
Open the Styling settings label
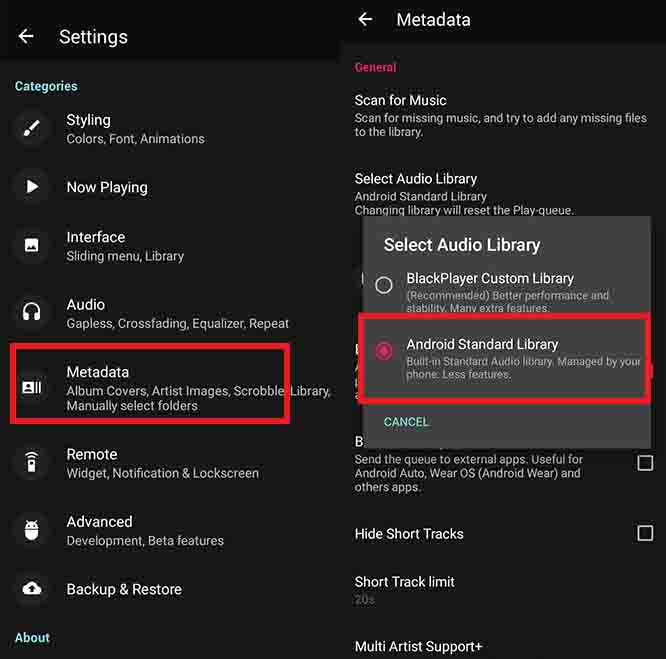(88, 120)
